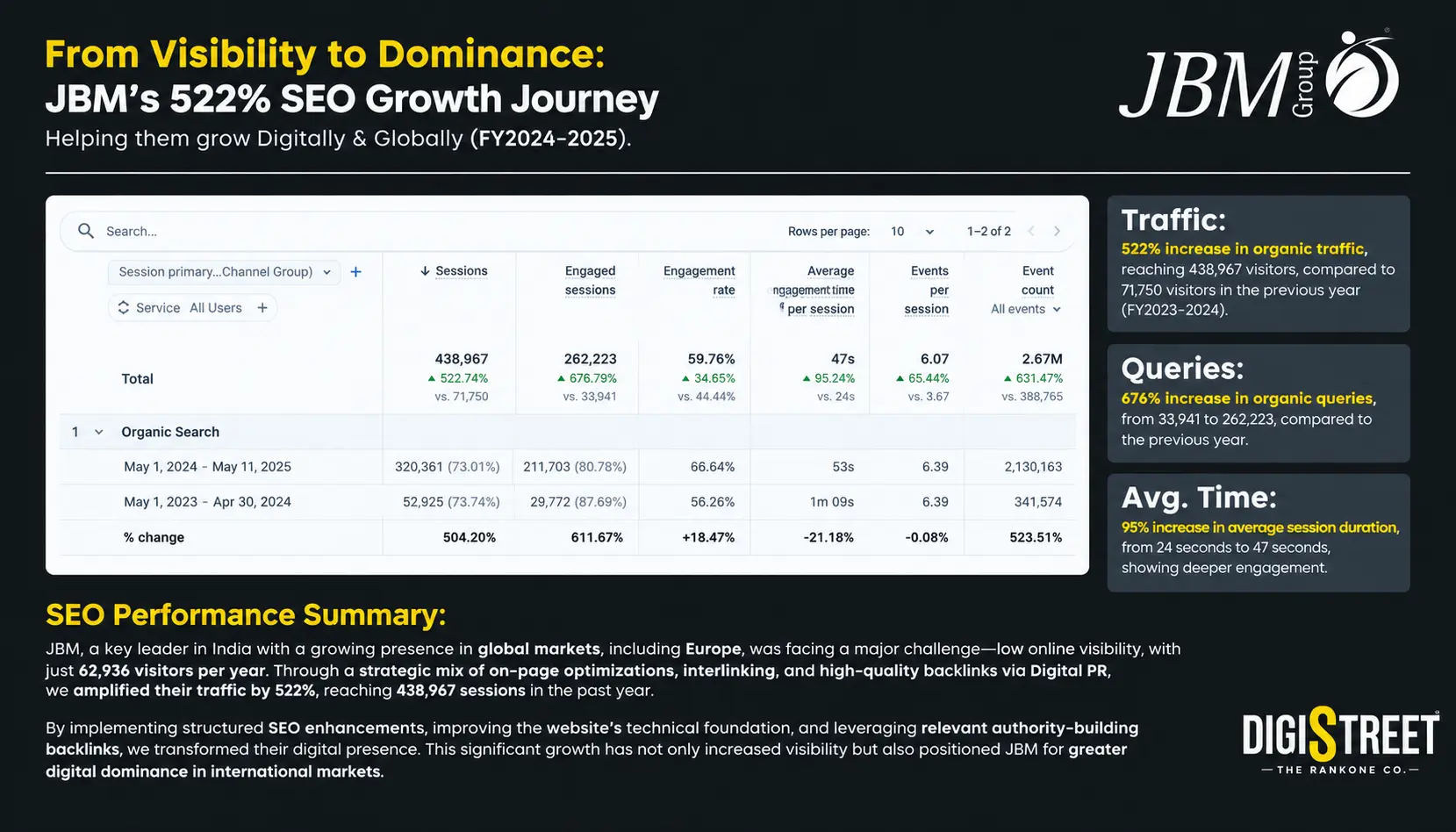Click the 504.20% sessions change cell

tap(470, 537)
